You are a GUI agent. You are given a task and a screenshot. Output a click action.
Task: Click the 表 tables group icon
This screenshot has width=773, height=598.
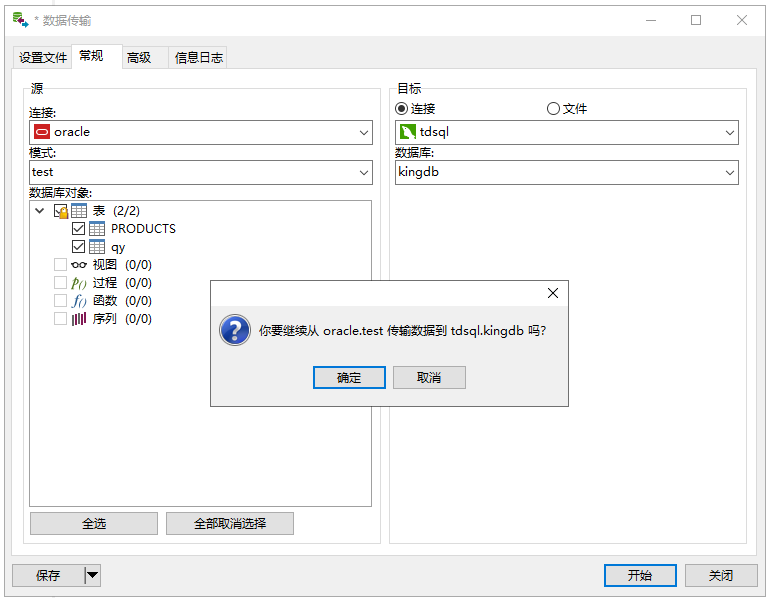click(x=79, y=211)
